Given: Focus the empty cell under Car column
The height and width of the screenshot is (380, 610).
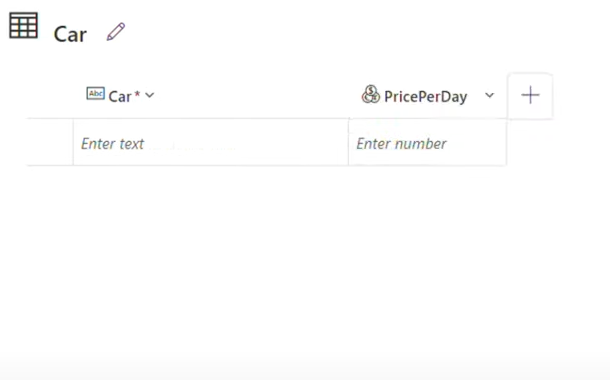Looking at the screenshot, I should [x=211, y=142].
